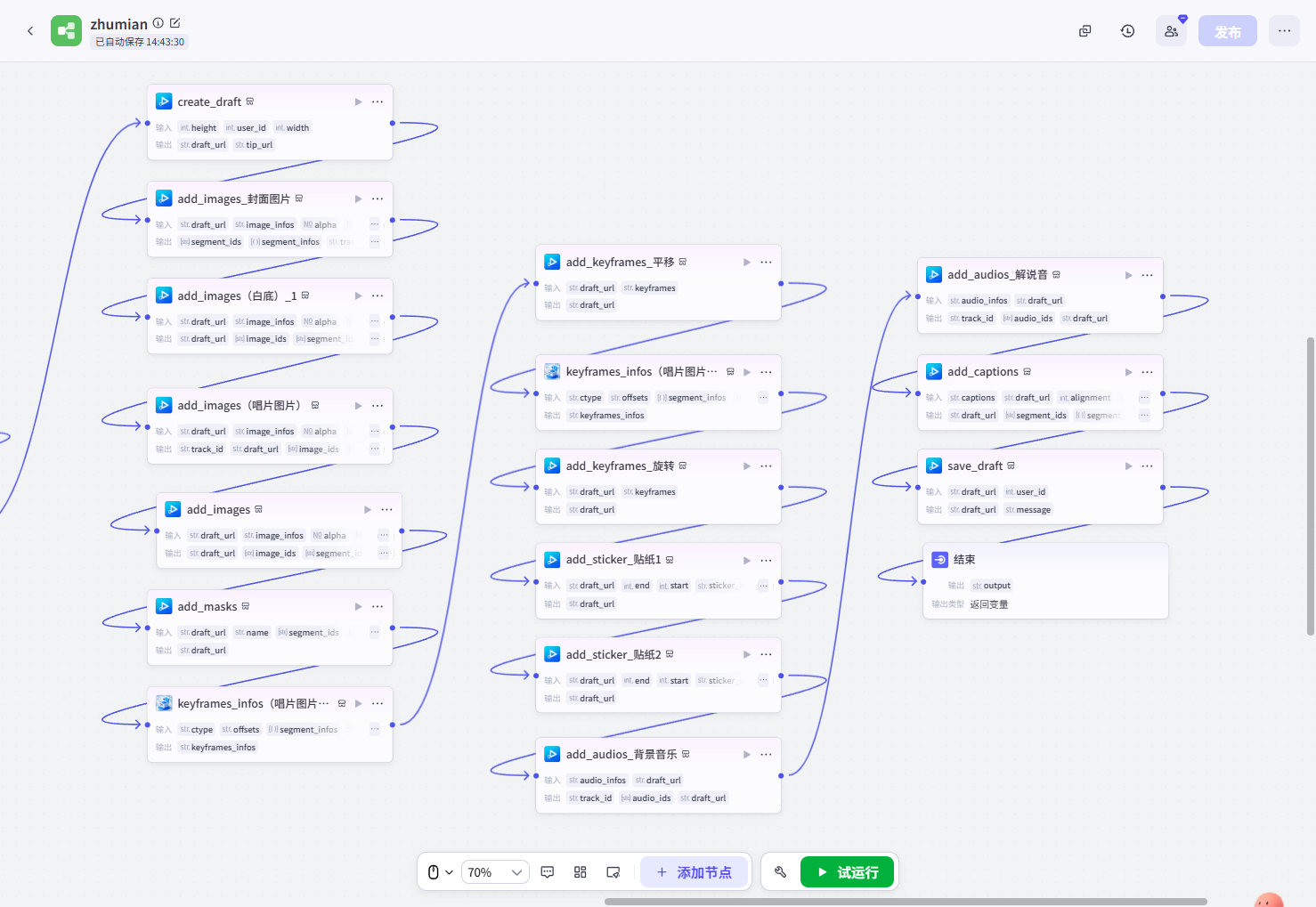The width and height of the screenshot is (1316, 907).
Task: Expand hidden inputs of add_images_封面图片
Action: 375,224
